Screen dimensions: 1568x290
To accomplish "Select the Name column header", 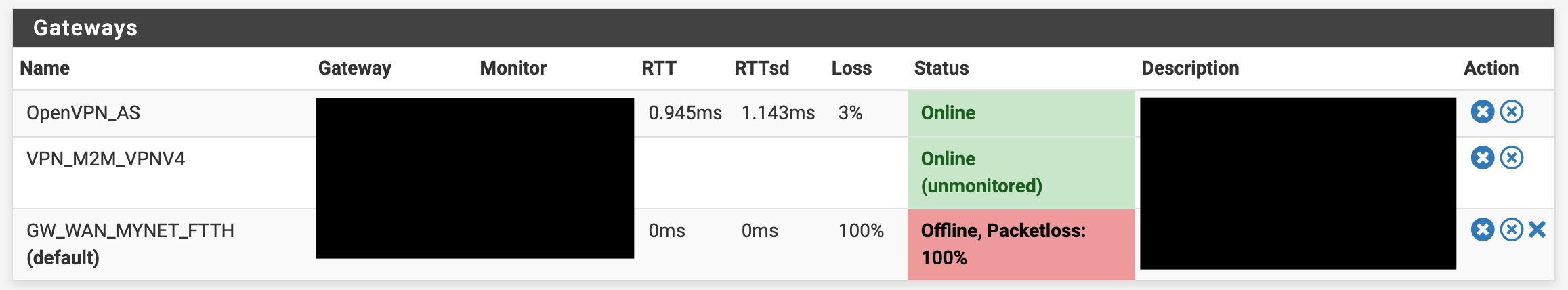I will point(45,68).
